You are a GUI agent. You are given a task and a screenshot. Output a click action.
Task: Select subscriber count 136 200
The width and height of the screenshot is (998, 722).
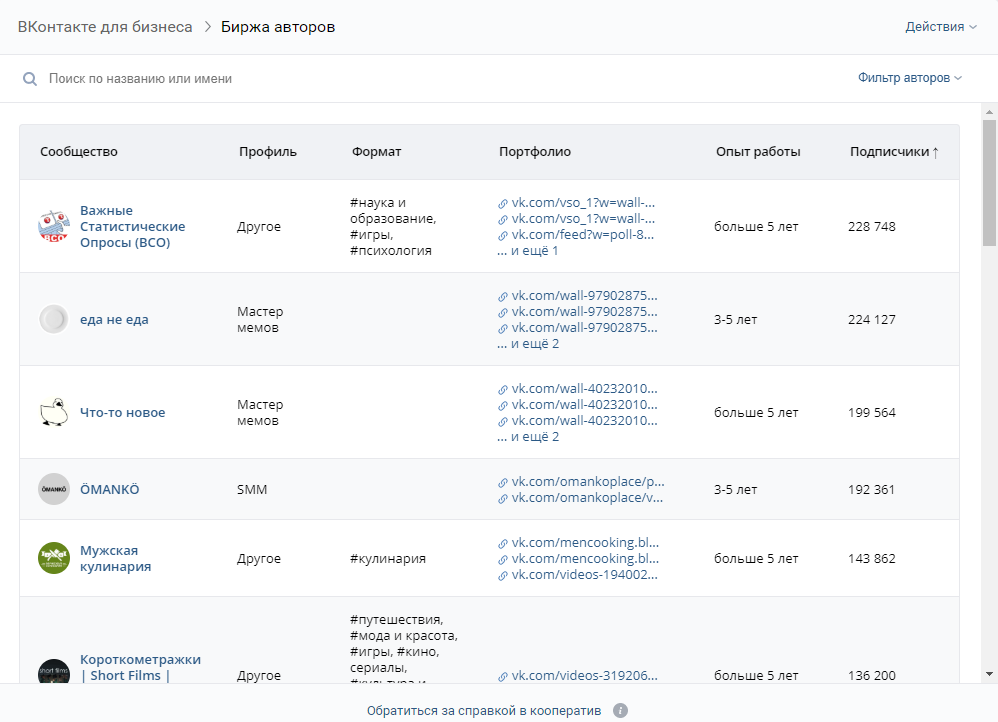(x=872, y=676)
